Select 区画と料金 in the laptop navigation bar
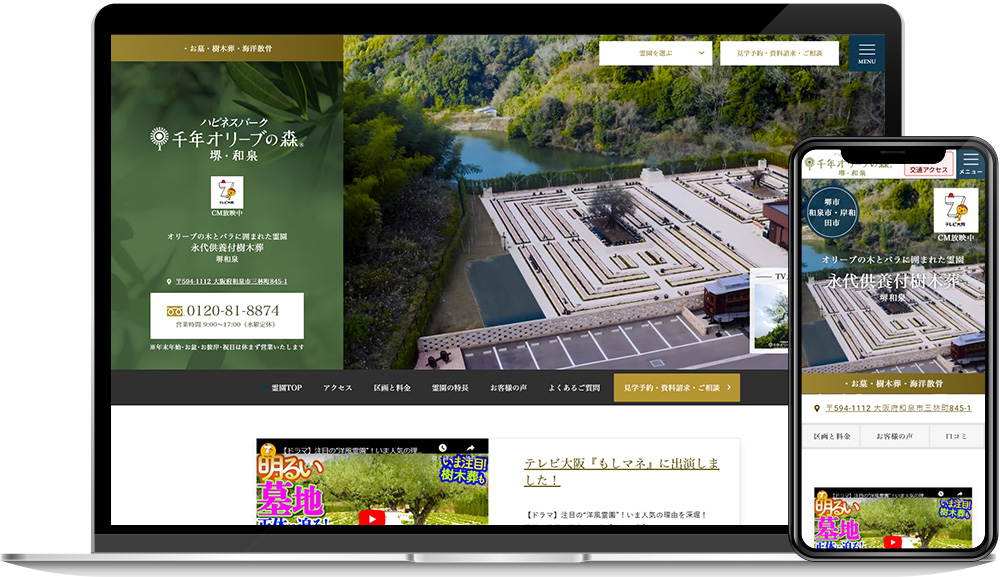The width and height of the screenshot is (1000, 577). click(392, 388)
